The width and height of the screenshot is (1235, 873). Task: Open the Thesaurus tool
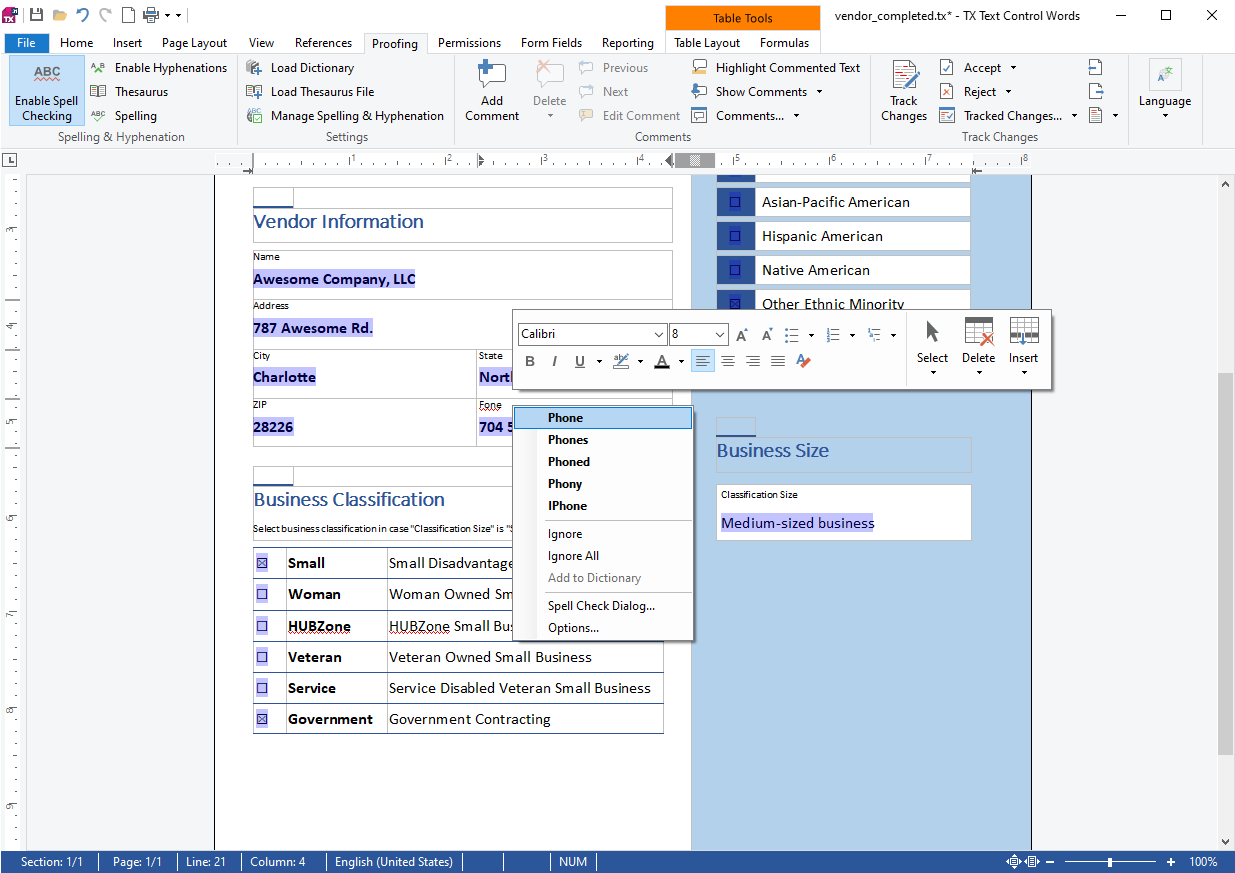point(140,92)
